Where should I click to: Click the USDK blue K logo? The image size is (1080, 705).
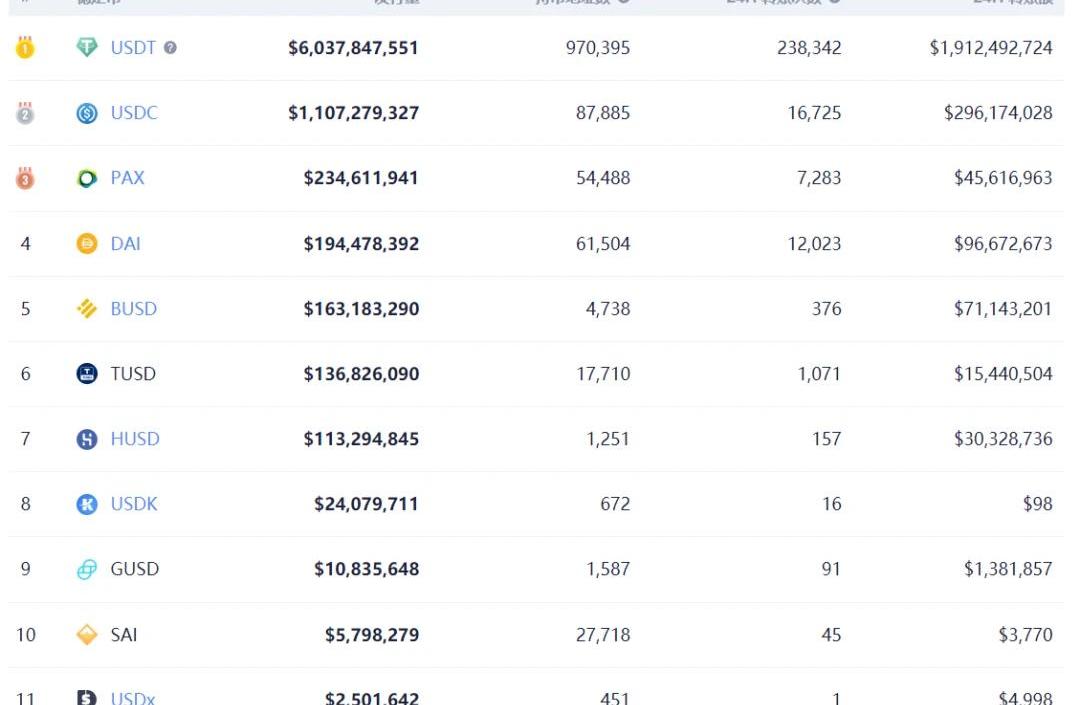(x=87, y=504)
